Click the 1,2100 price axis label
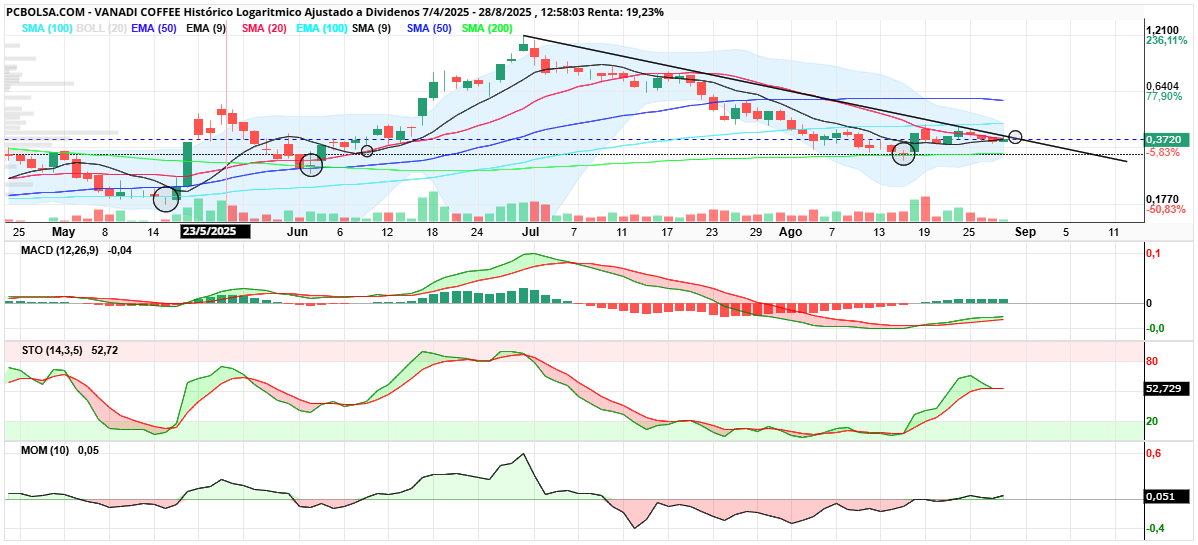 1162,30
